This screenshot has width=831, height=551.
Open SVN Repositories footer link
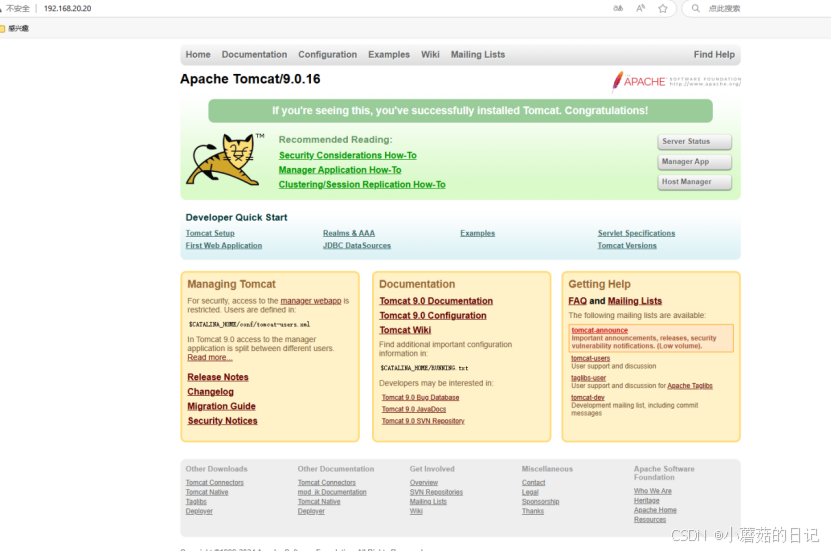tap(436, 492)
